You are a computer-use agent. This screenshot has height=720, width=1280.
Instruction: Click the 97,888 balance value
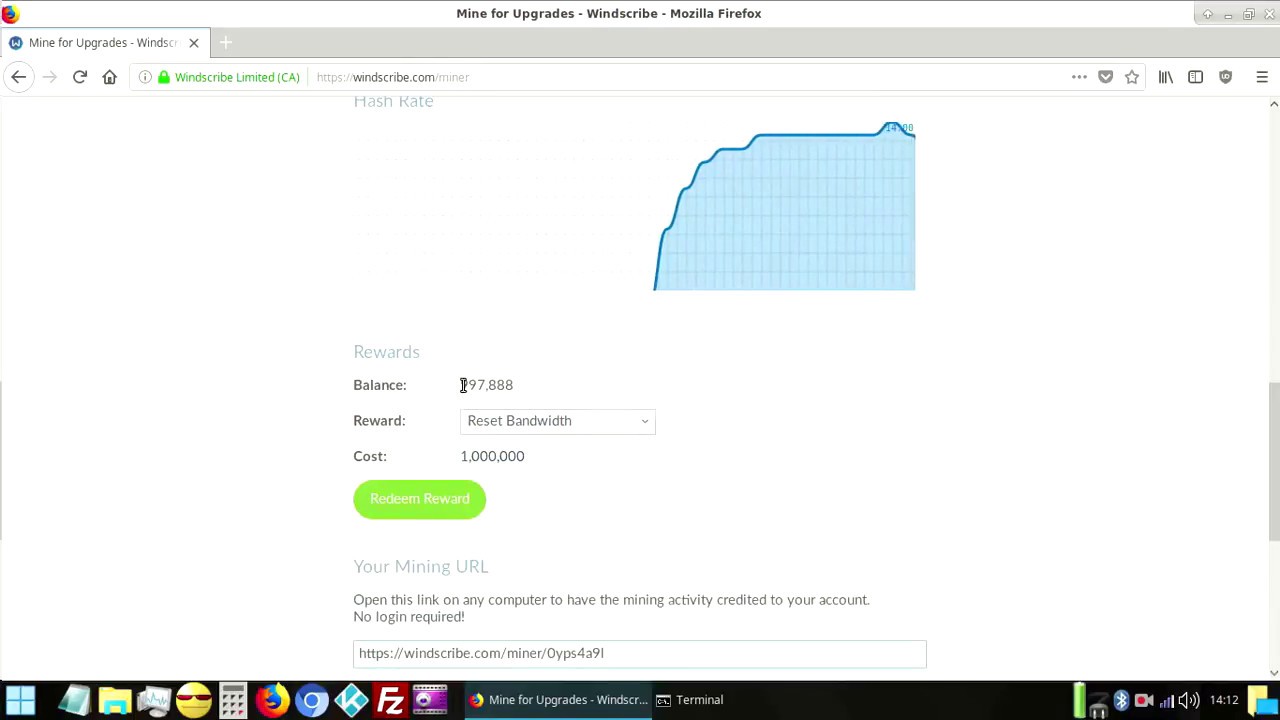[x=487, y=385]
